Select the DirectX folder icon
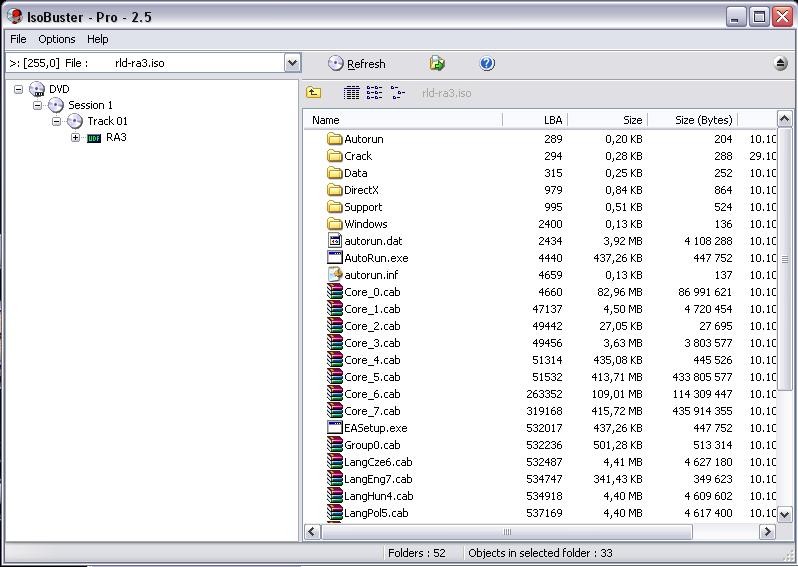Image resolution: width=798 pixels, height=567 pixels. (334, 190)
